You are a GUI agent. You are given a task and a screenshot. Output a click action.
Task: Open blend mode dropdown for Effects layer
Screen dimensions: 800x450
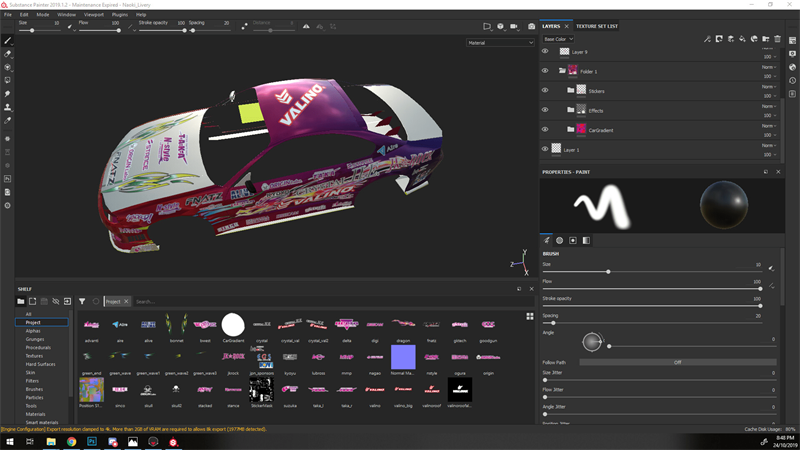pyautogui.click(x=768, y=106)
